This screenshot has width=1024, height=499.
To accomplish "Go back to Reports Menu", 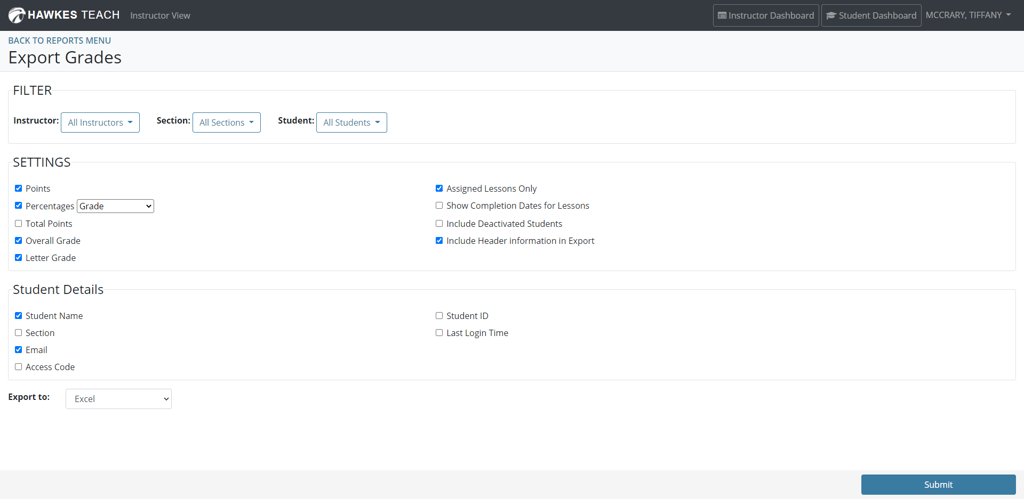I will (x=60, y=41).
